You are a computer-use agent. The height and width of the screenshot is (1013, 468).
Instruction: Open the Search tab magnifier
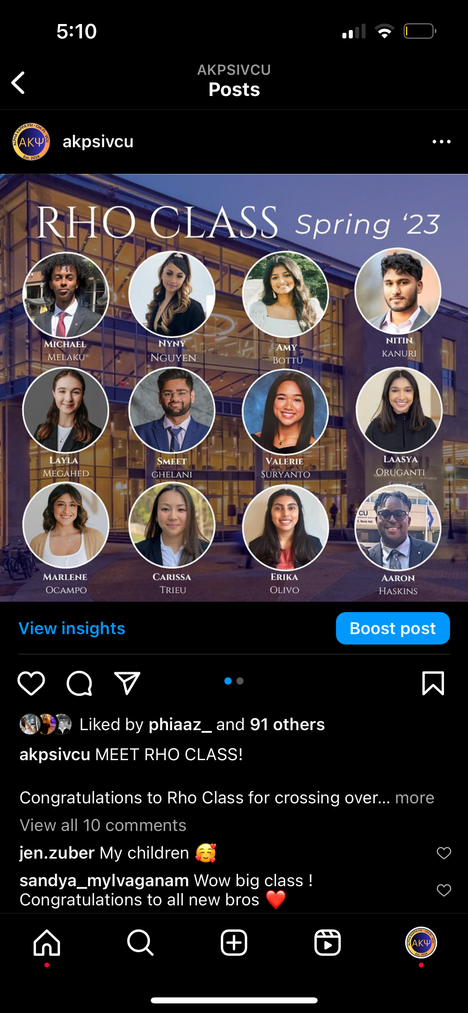click(140, 943)
